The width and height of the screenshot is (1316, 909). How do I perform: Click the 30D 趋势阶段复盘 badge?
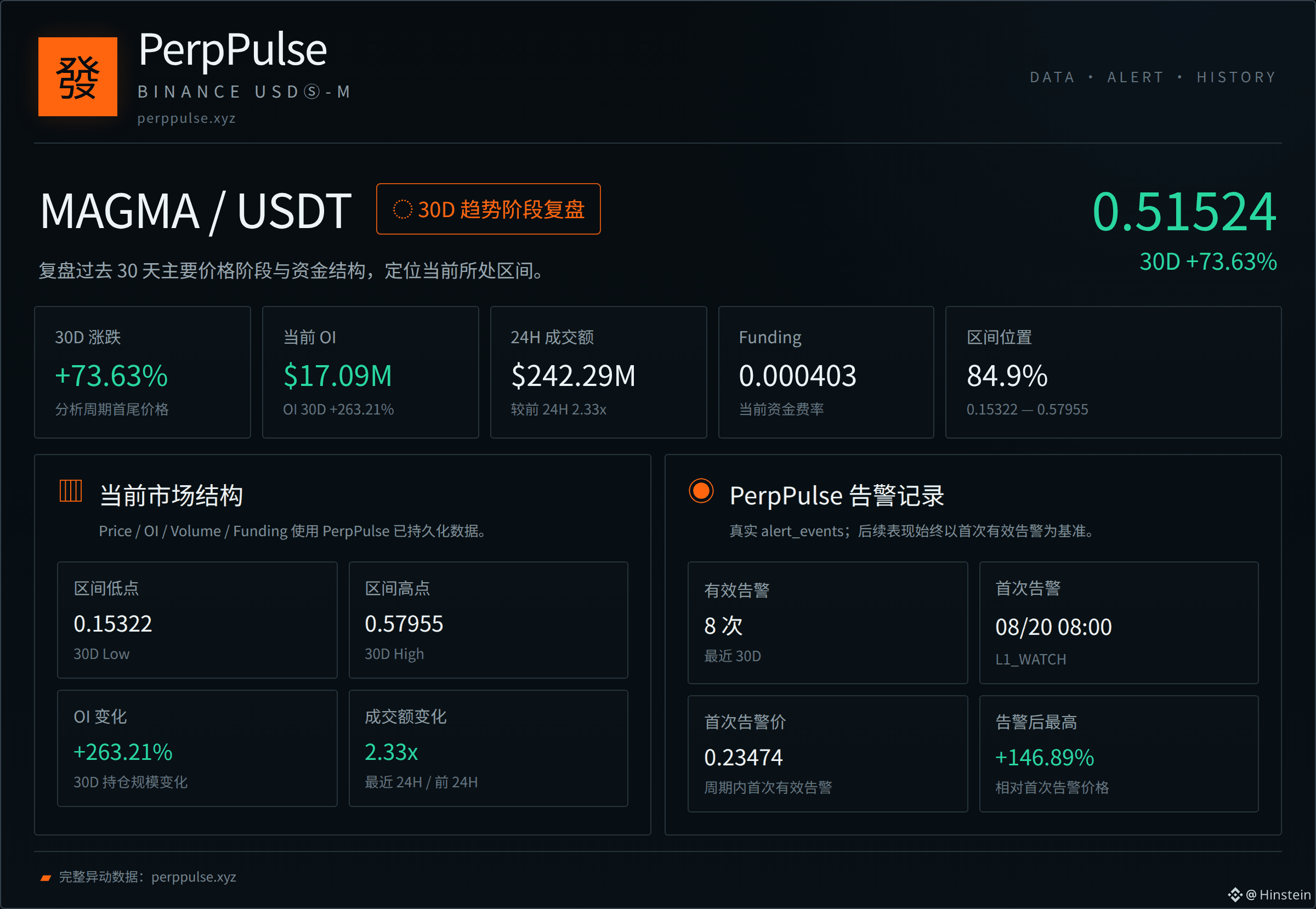[488, 209]
